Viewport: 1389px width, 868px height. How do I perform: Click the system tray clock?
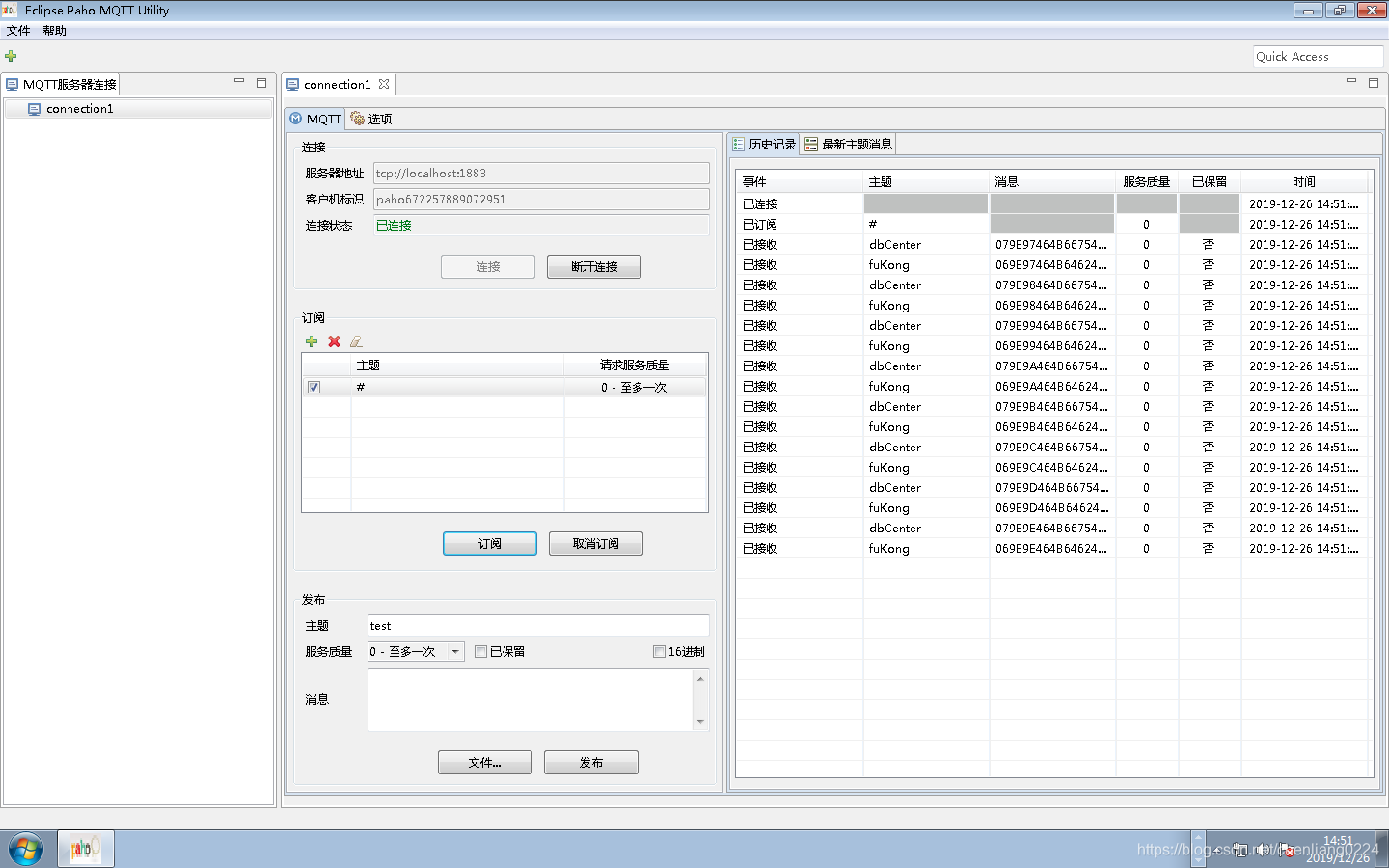1338,849
